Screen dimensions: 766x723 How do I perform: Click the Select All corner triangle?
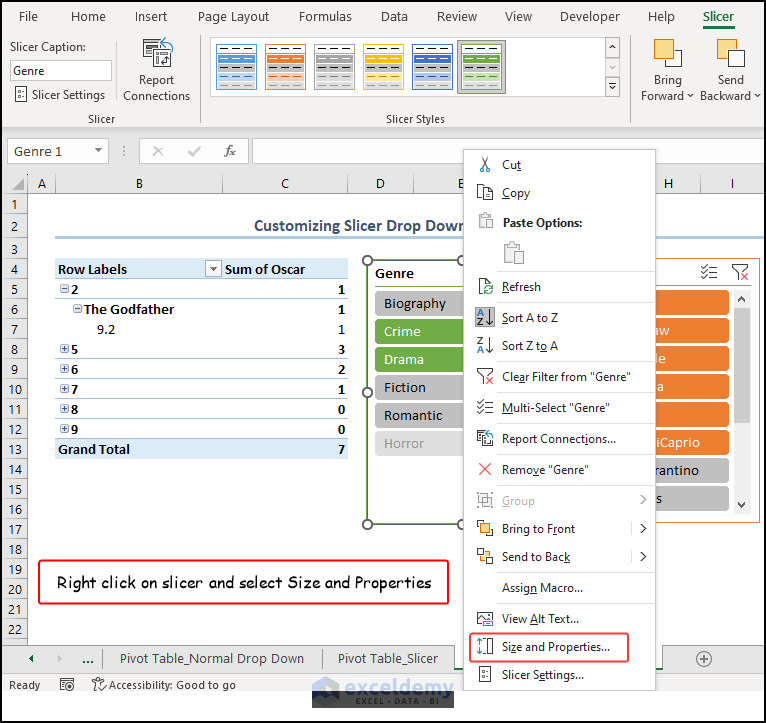tap(18, 184)
